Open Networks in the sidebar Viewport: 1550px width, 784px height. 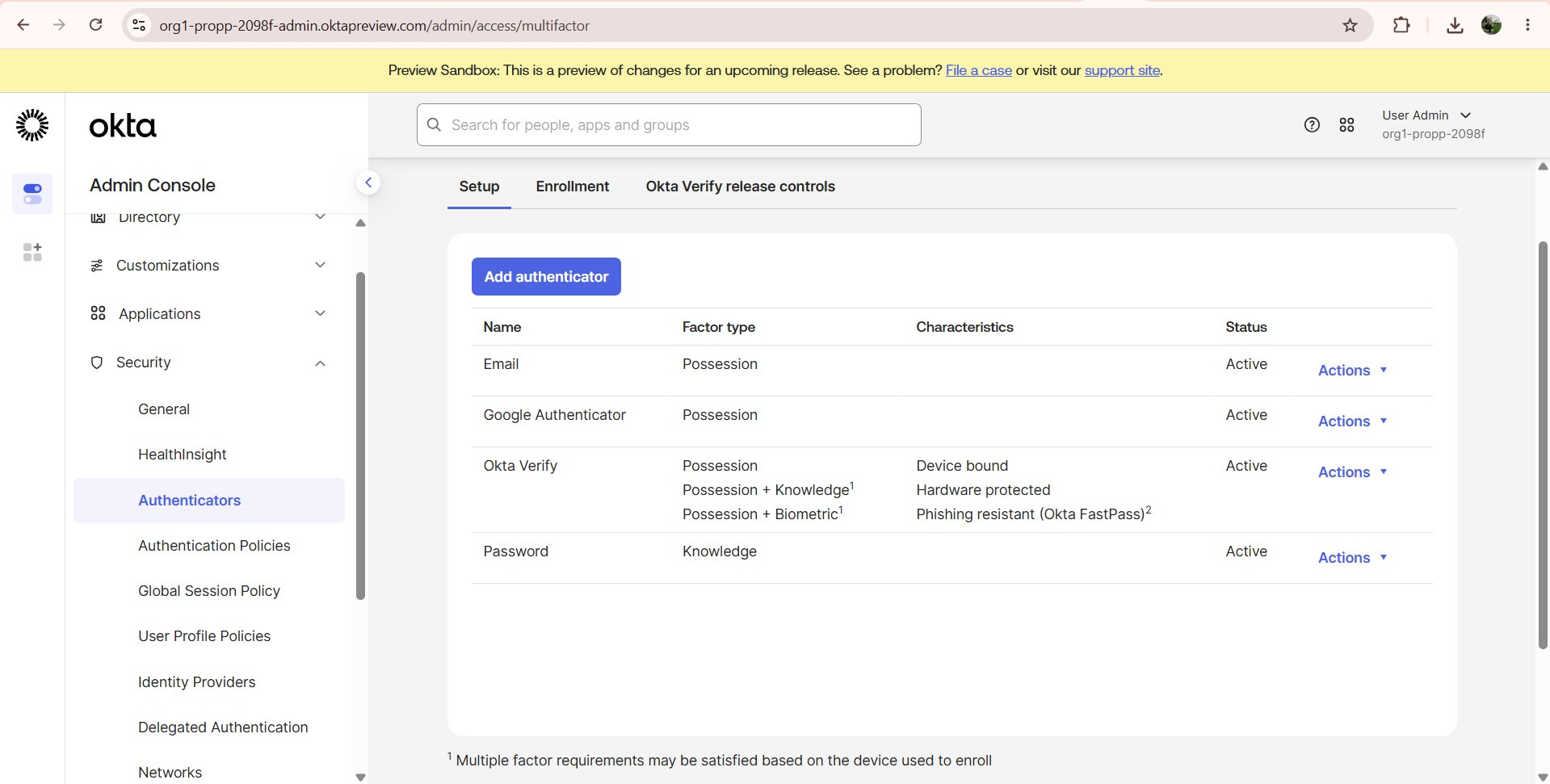tap(170, 773)
